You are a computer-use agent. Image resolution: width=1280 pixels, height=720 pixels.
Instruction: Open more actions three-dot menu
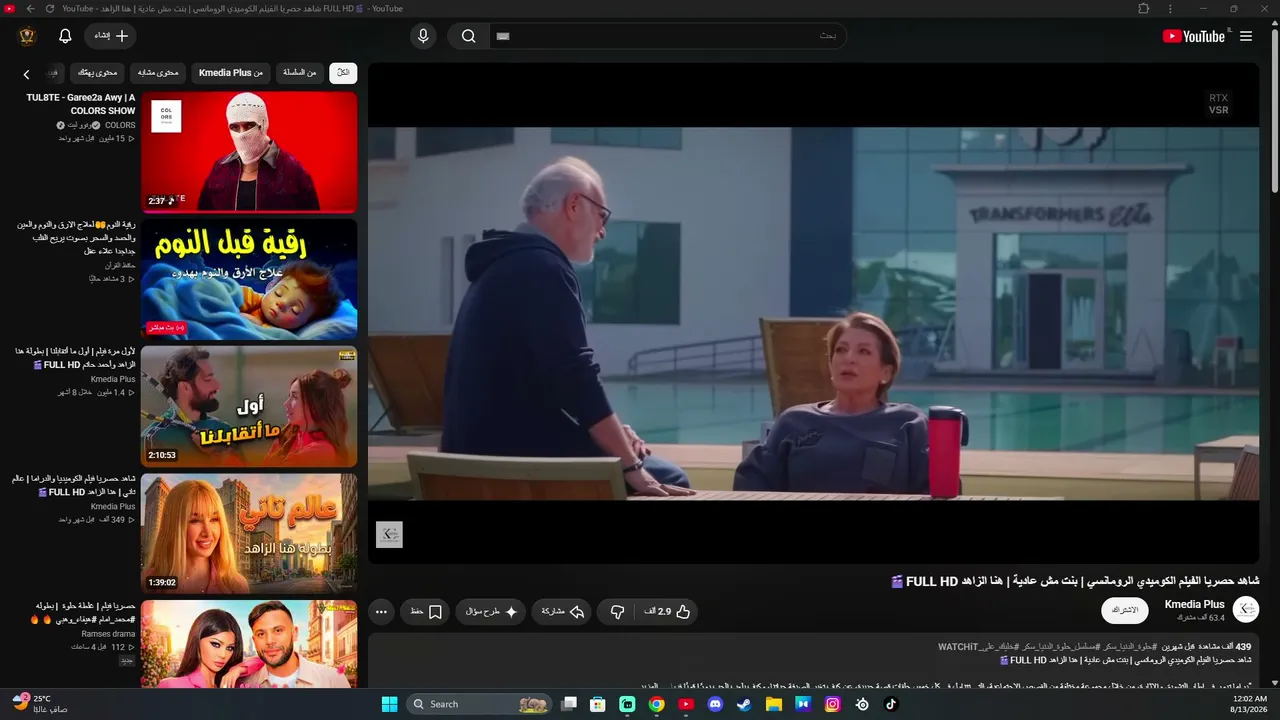tap(381, 612)
